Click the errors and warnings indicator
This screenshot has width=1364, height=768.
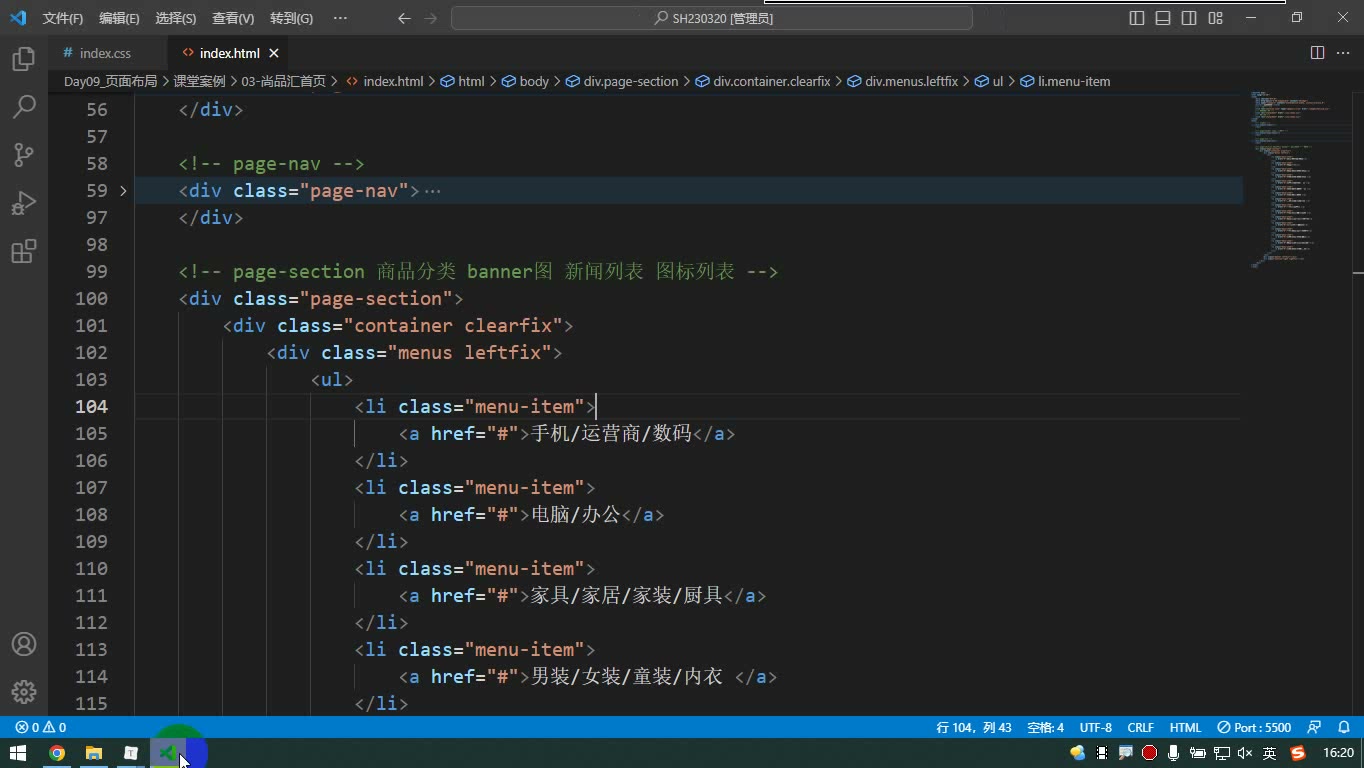41,727
